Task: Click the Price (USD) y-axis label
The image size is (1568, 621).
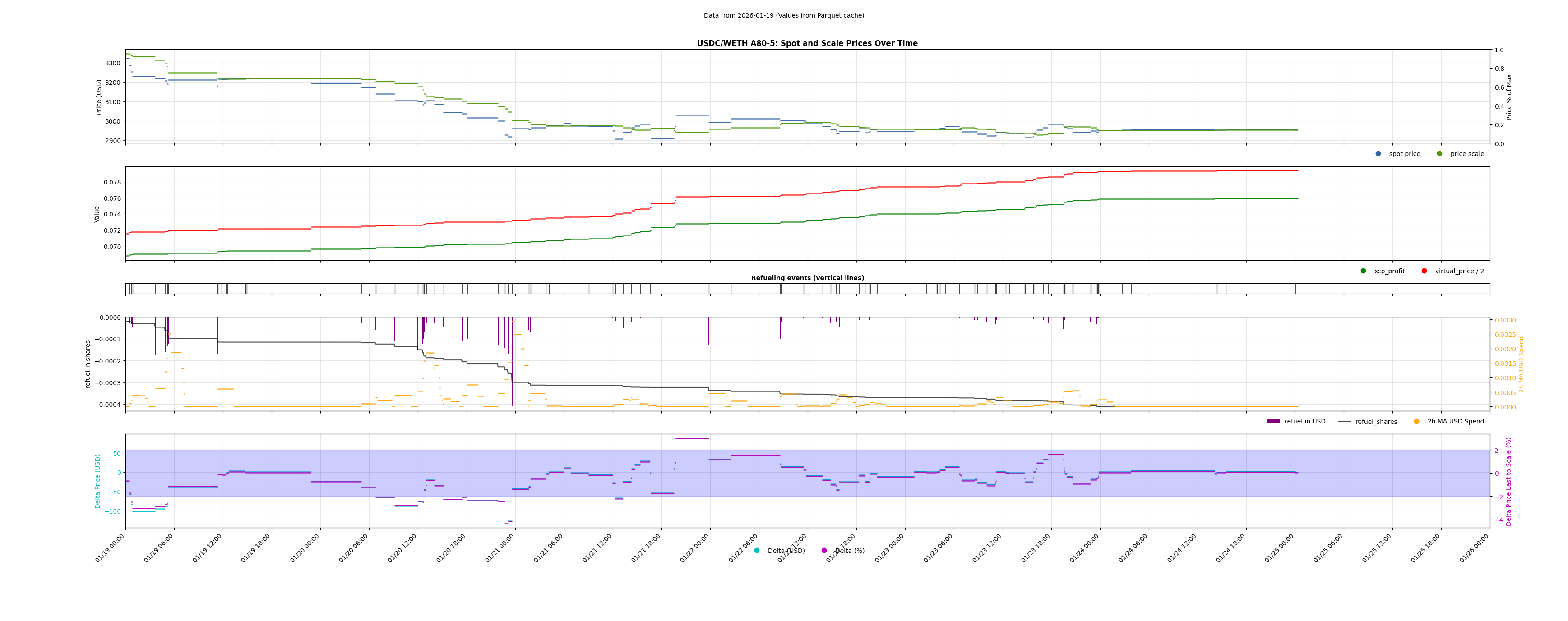Action: pyautogui.click(x=99, y=97)
